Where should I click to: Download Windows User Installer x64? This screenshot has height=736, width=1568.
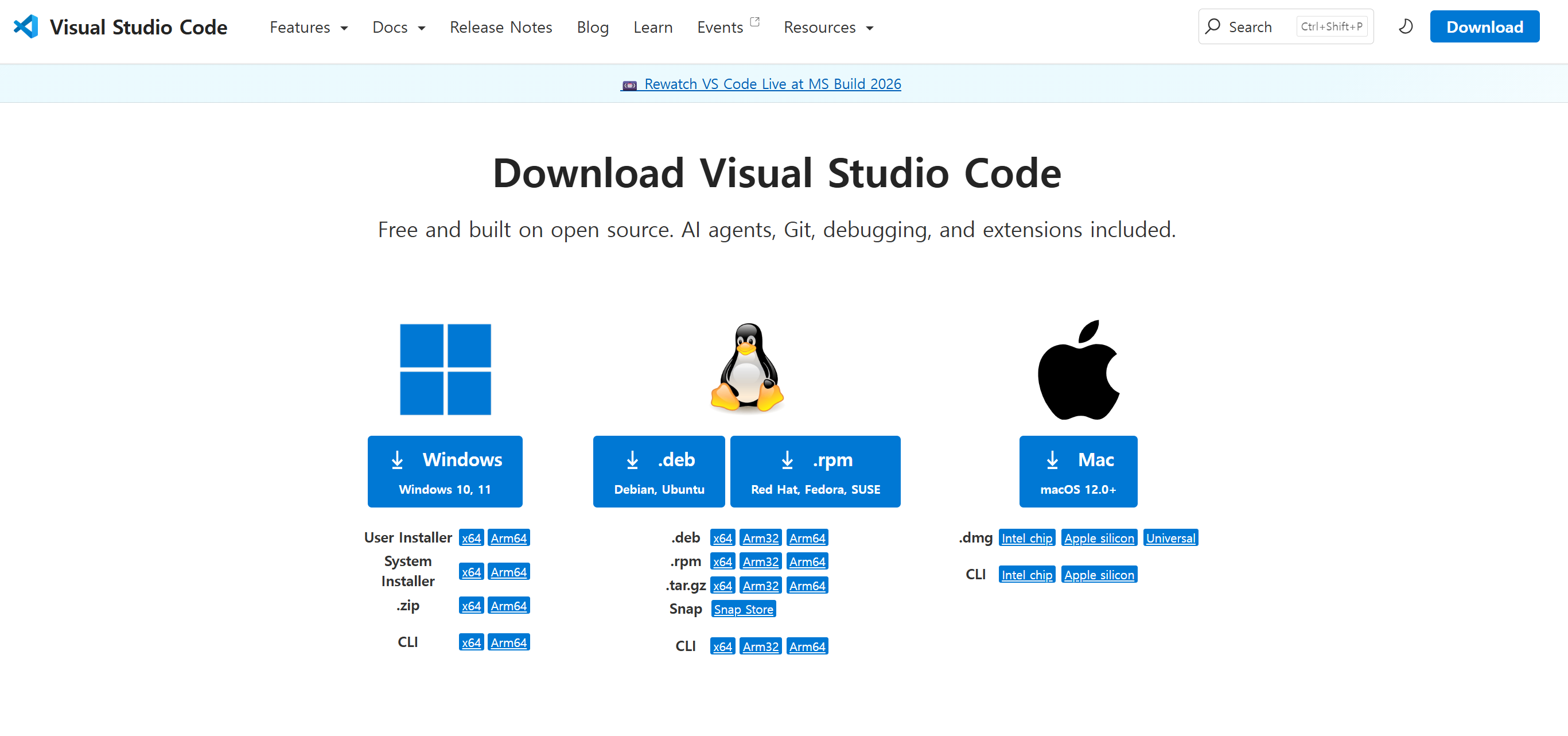[x=471, y=538]
